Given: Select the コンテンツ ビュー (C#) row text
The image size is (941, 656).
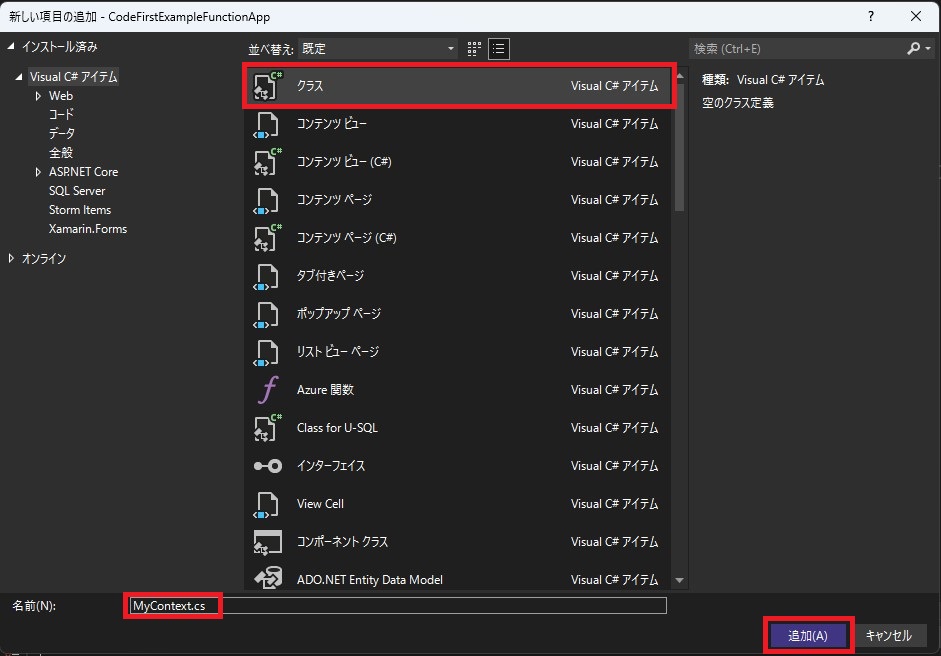Looking at the screenshot, I should coord(344,161).
